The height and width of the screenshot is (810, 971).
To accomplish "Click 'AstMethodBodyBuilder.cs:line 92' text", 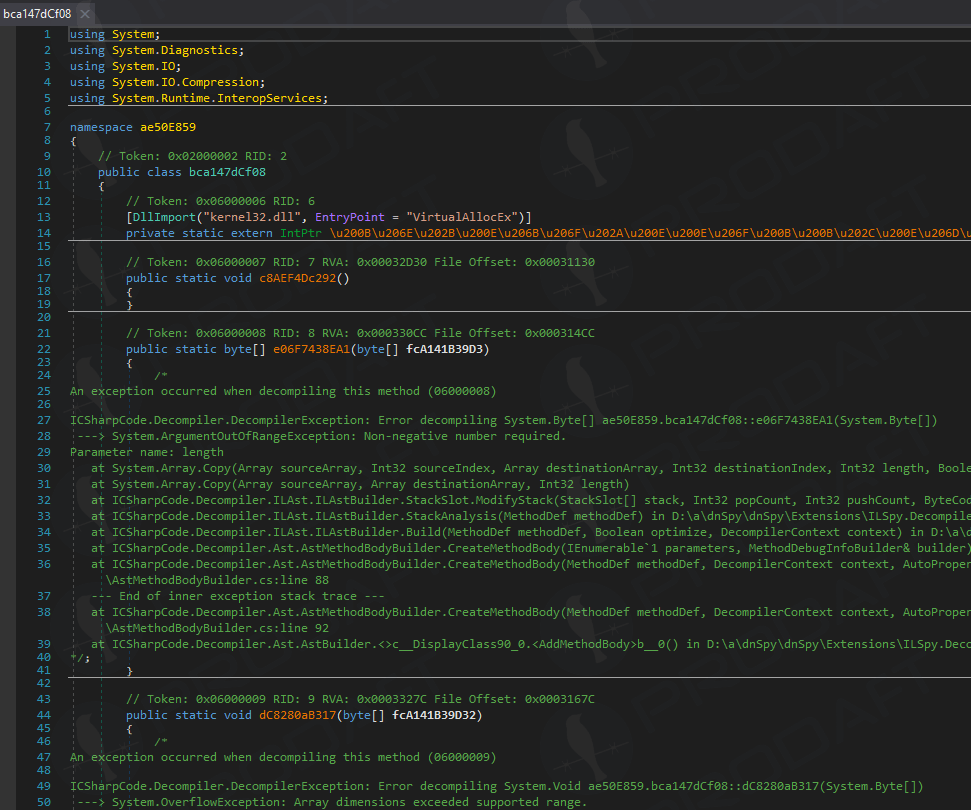I will tap(217, 628).
